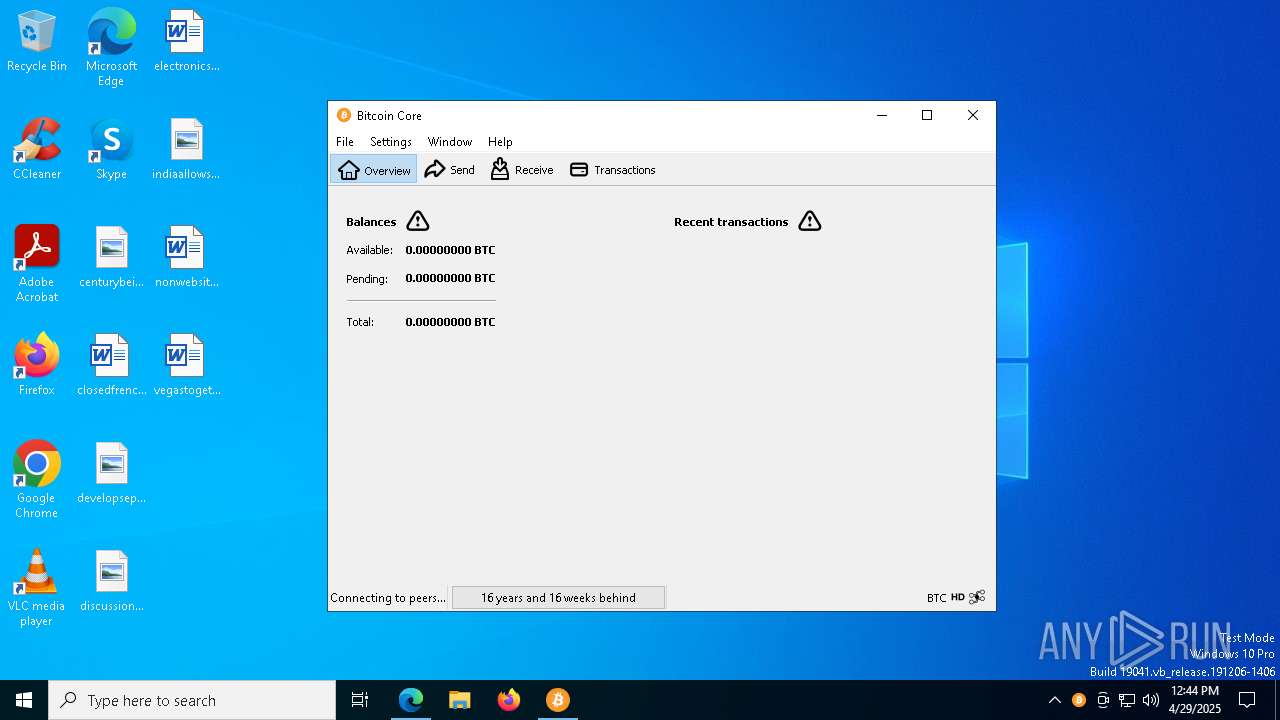Select the CCleaner desktop shortcut
This screenshot has width=1280, height=720.
37,150
